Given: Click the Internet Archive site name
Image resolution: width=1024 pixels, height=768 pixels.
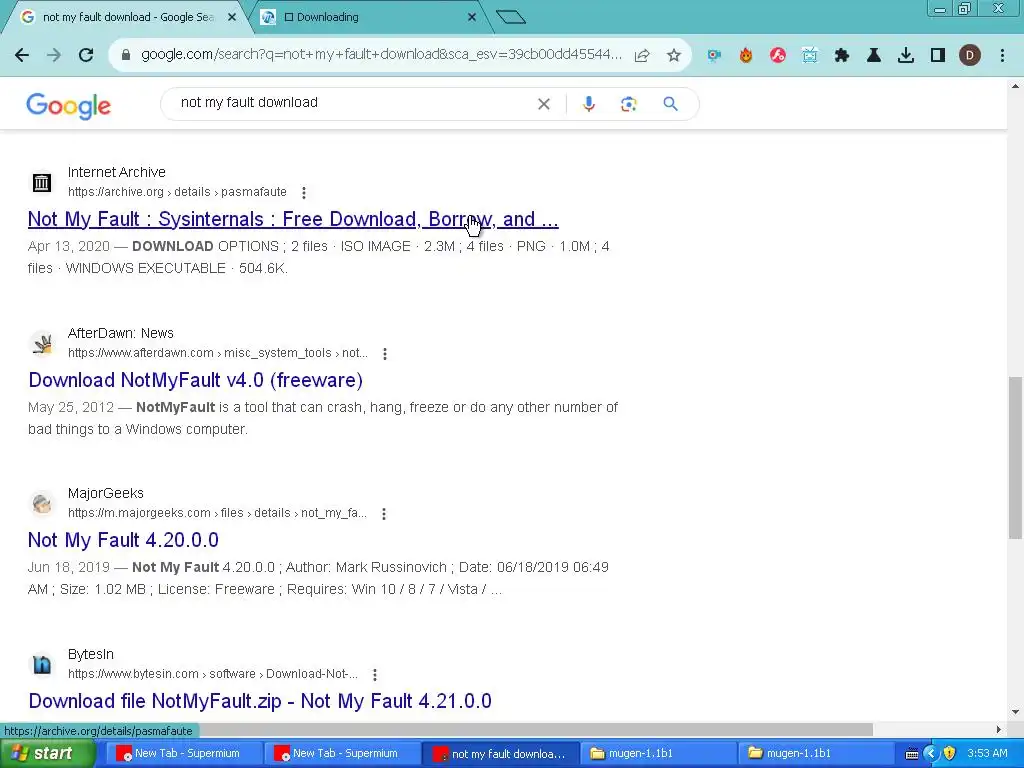Looking at the screenshot, I should [117, 172].
